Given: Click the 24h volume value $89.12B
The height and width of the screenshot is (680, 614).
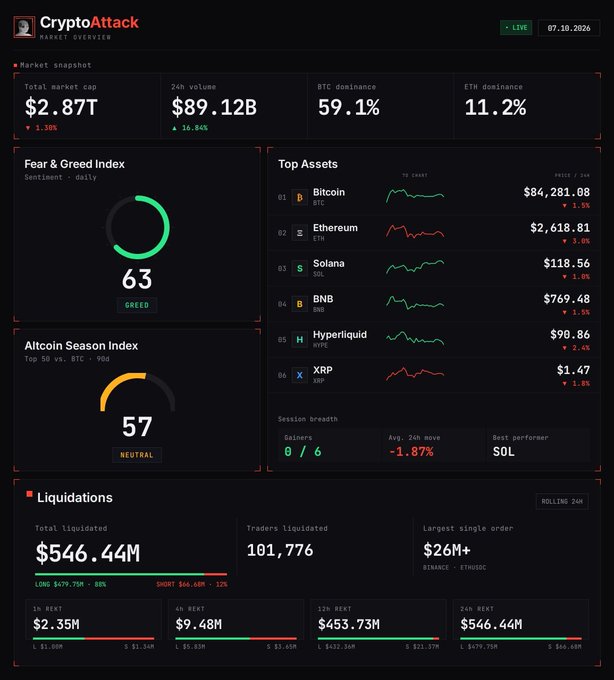Looking at the screenshot, I should 214,108.
